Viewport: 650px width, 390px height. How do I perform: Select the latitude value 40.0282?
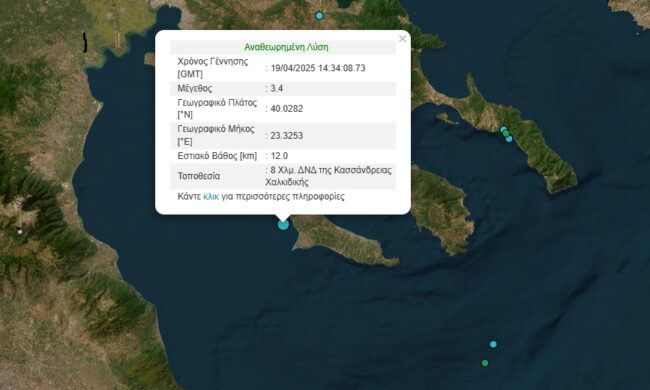click(x=286, y=109)
